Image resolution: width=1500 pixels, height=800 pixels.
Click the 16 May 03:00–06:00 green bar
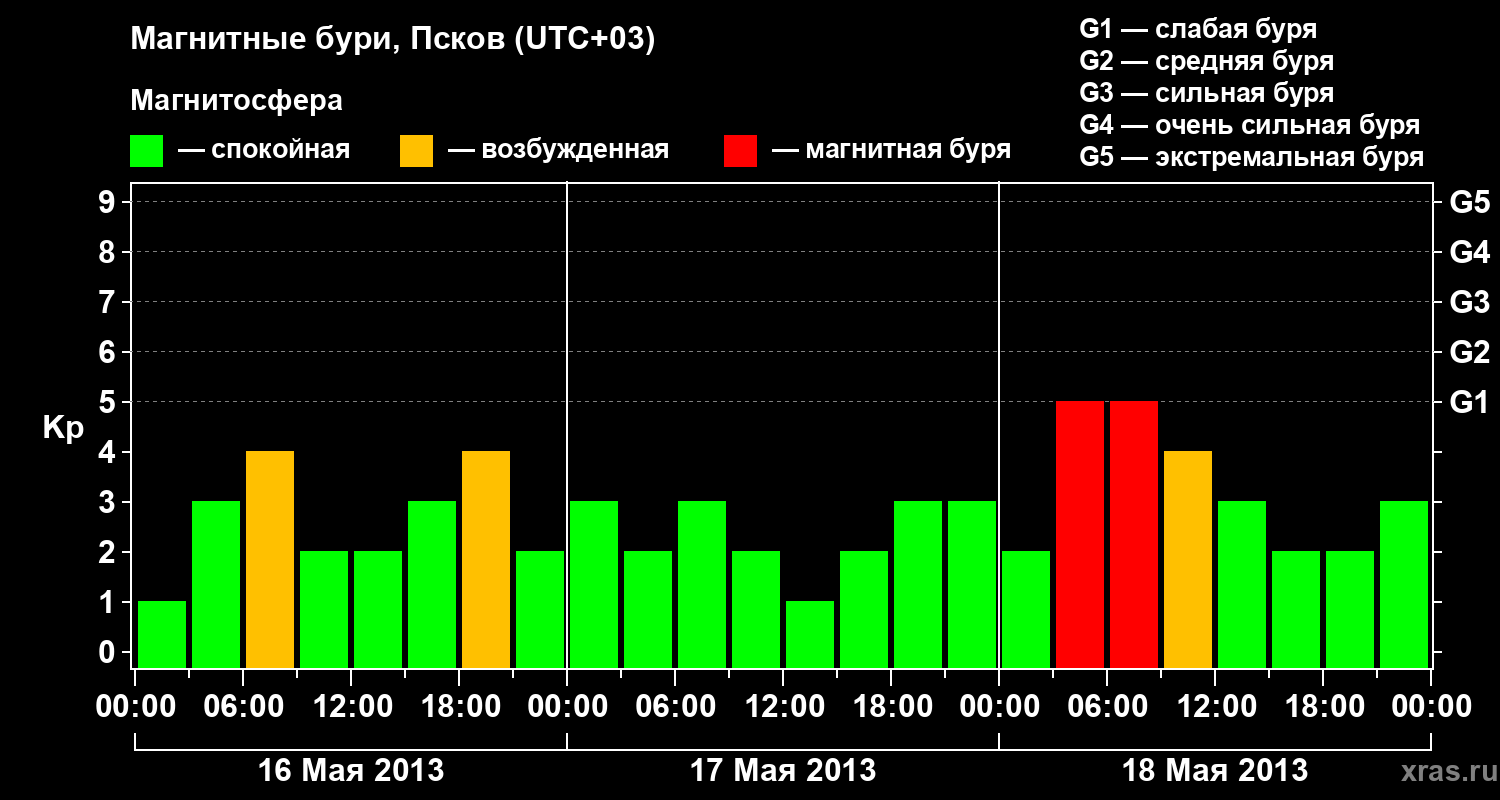pyautogui.click(x=216, y=584)
